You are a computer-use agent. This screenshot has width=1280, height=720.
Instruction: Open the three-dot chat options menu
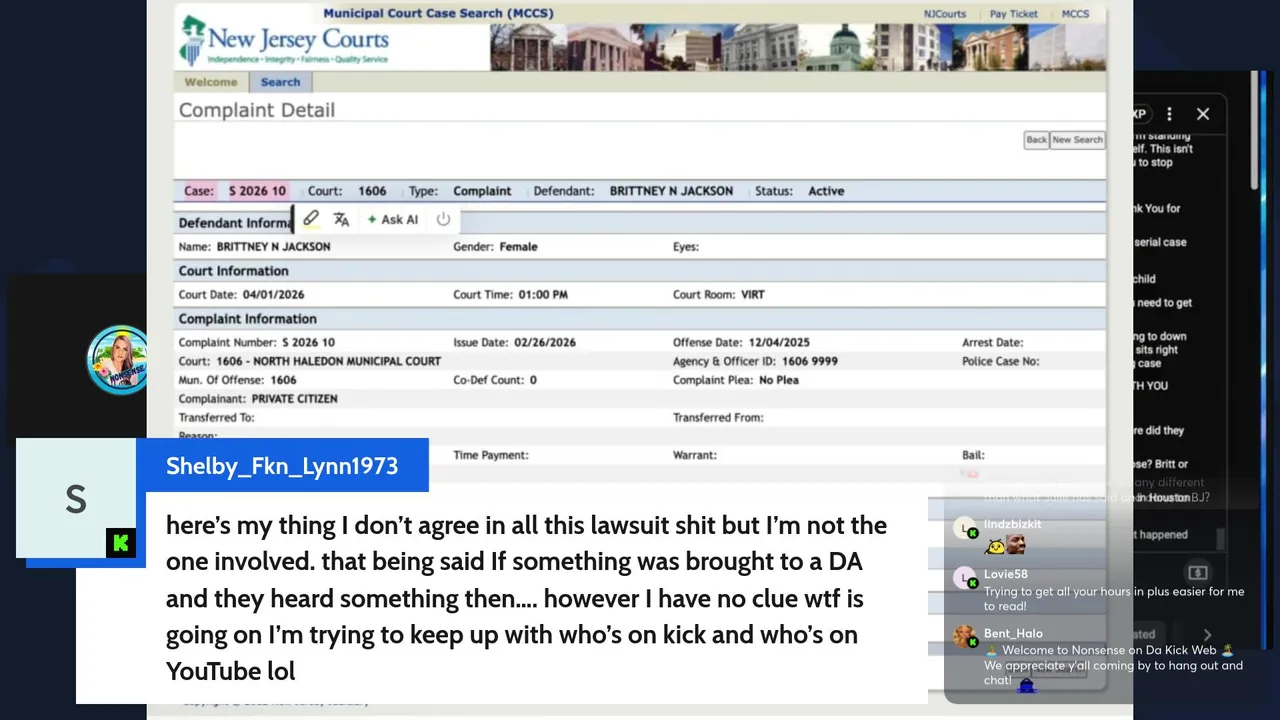pyautogui.click(x=1169, y=114)
